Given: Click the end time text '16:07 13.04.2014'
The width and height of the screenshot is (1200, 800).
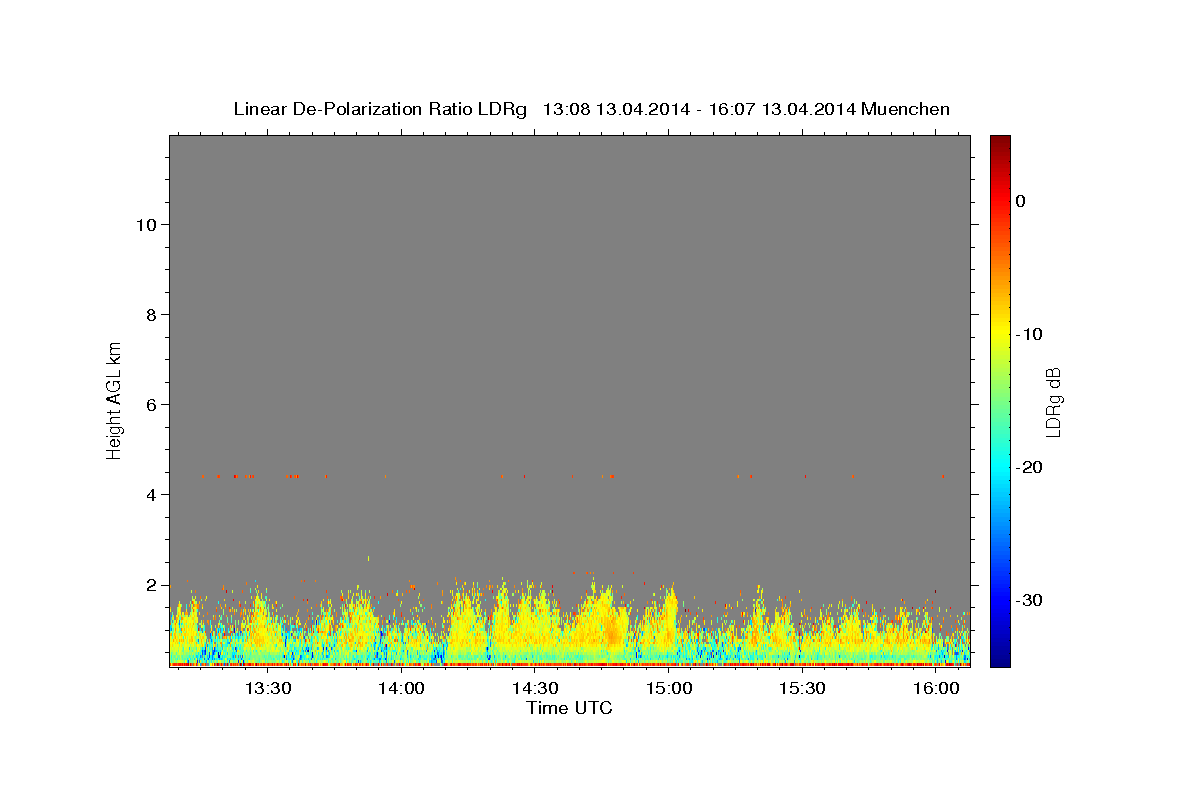Looking at the screenshot, I should click(782, 109).
